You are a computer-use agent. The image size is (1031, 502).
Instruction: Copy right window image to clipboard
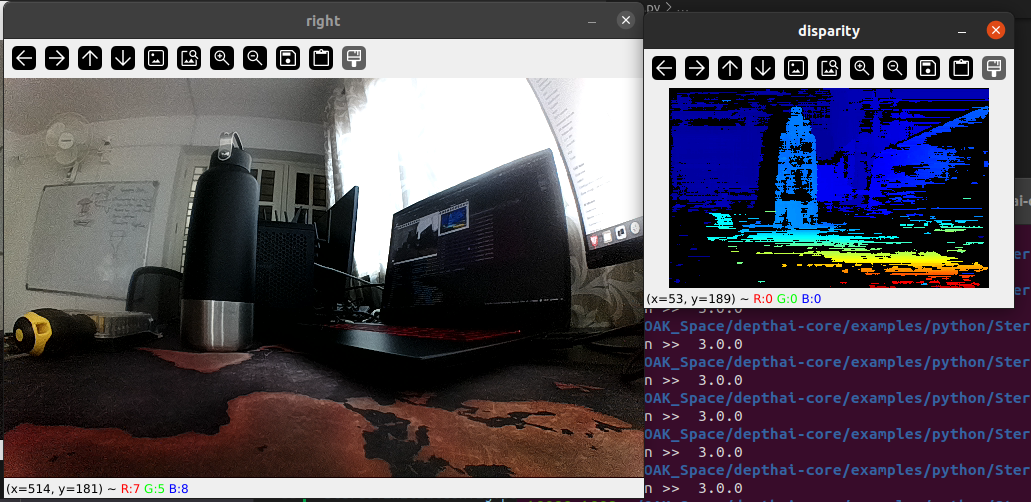[321, 58]
